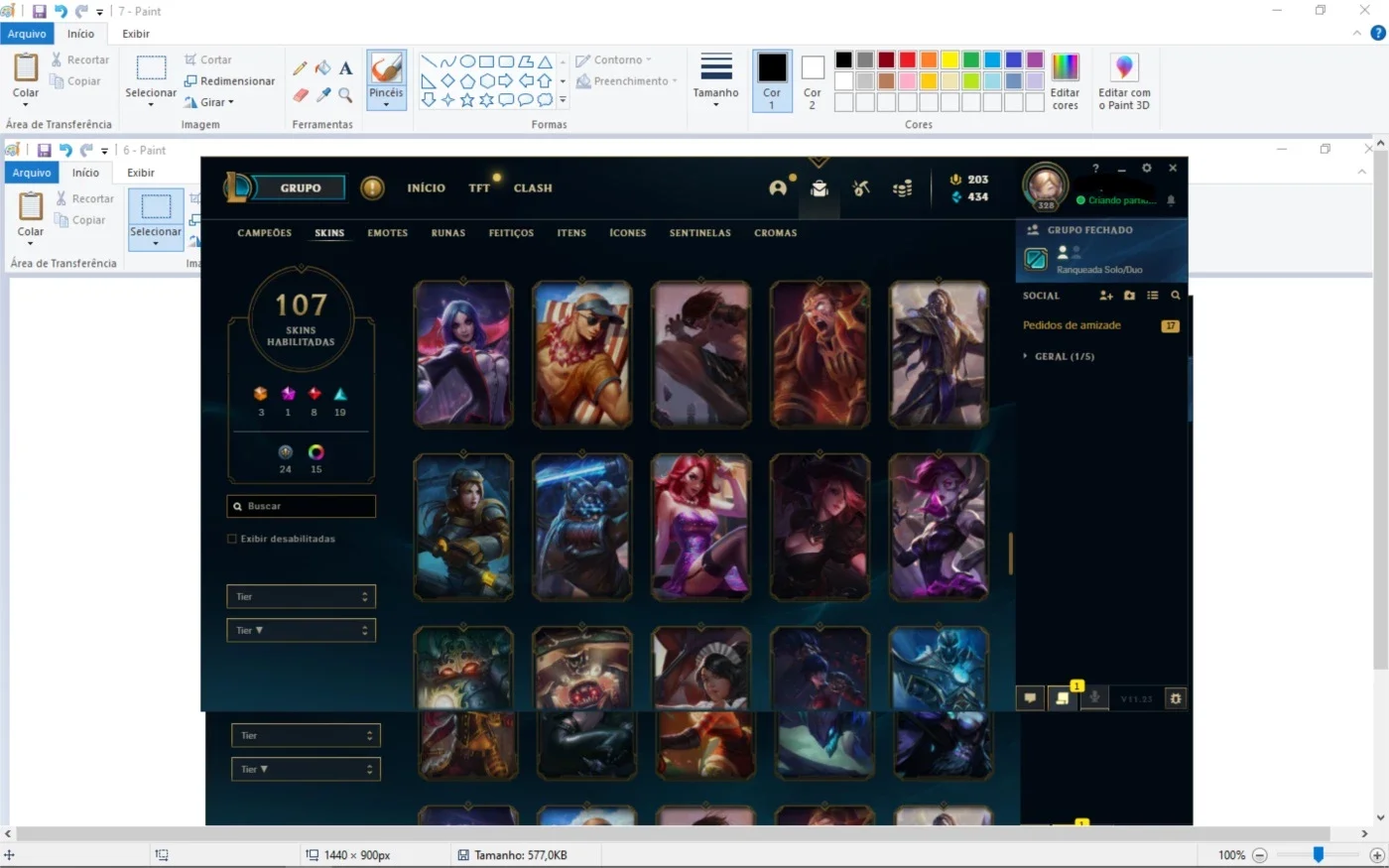The height and width of the screenshot is (868, 1389).
Task: Click Editar cores in 7 - Paint
Action: click(1065, 80)
